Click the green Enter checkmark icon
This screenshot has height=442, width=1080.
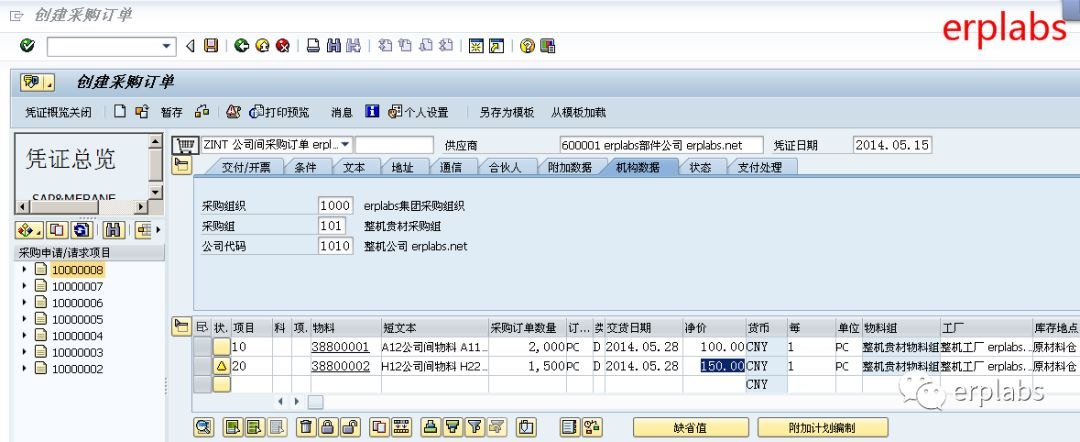point(27,46)
